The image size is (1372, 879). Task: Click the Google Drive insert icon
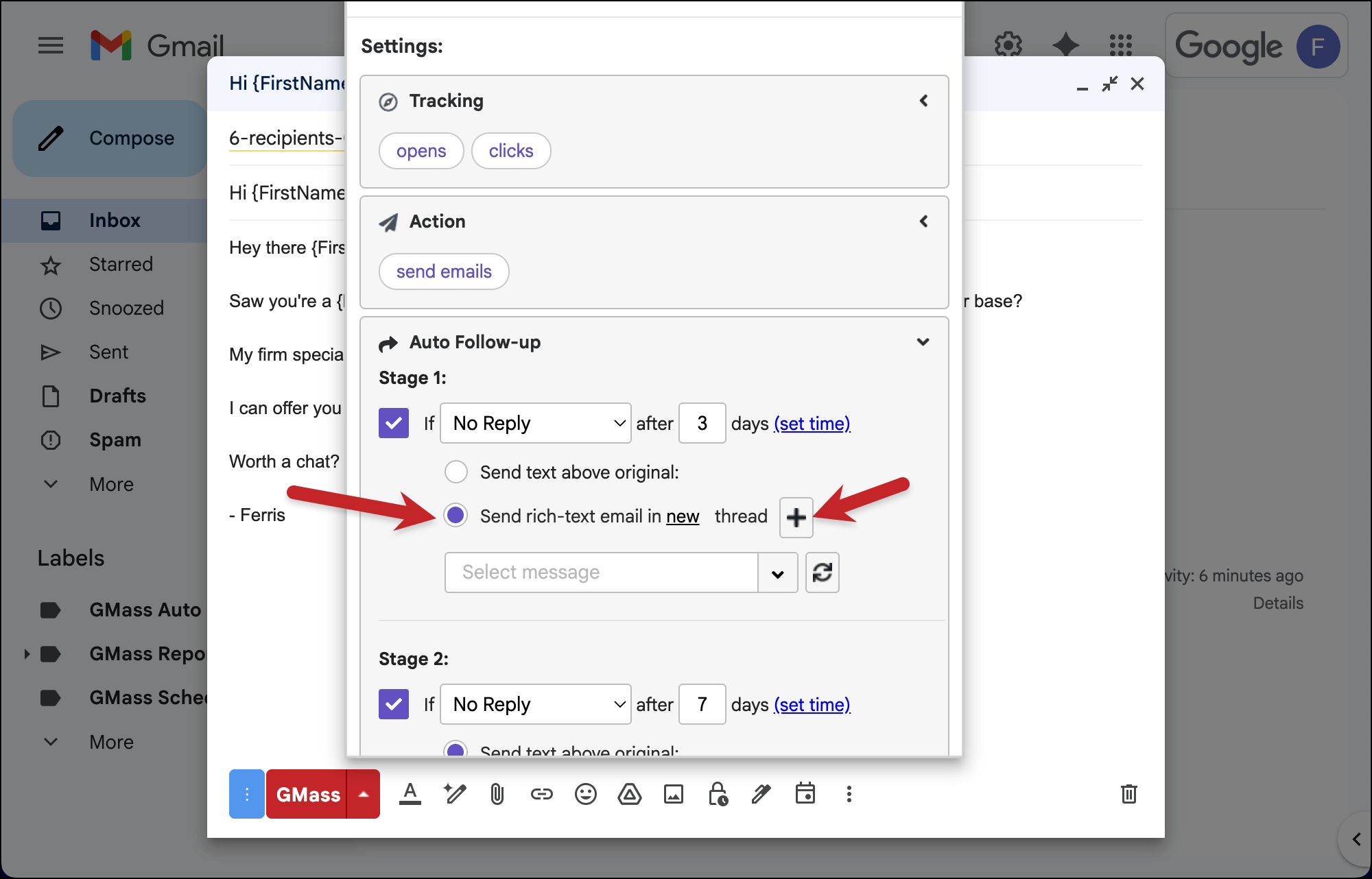point(629,794)
